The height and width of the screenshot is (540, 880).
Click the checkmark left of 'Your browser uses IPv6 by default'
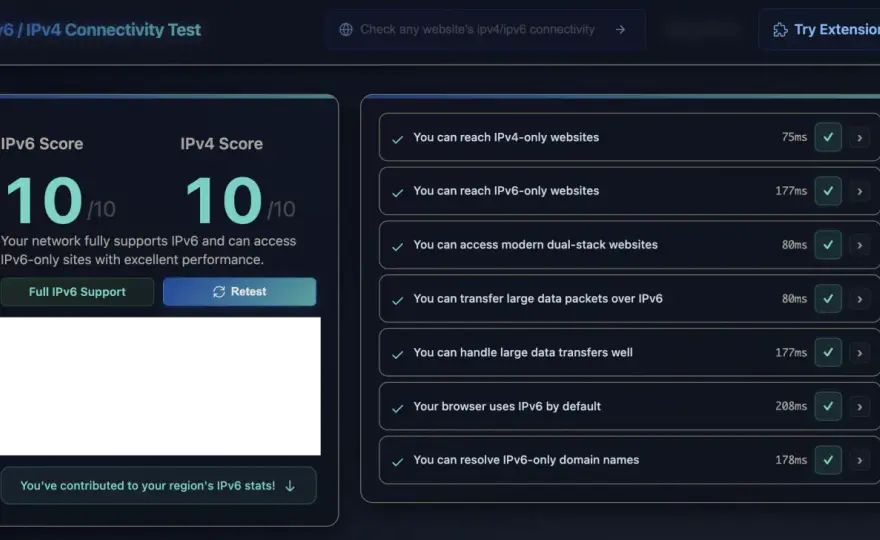tap(397, 408)
